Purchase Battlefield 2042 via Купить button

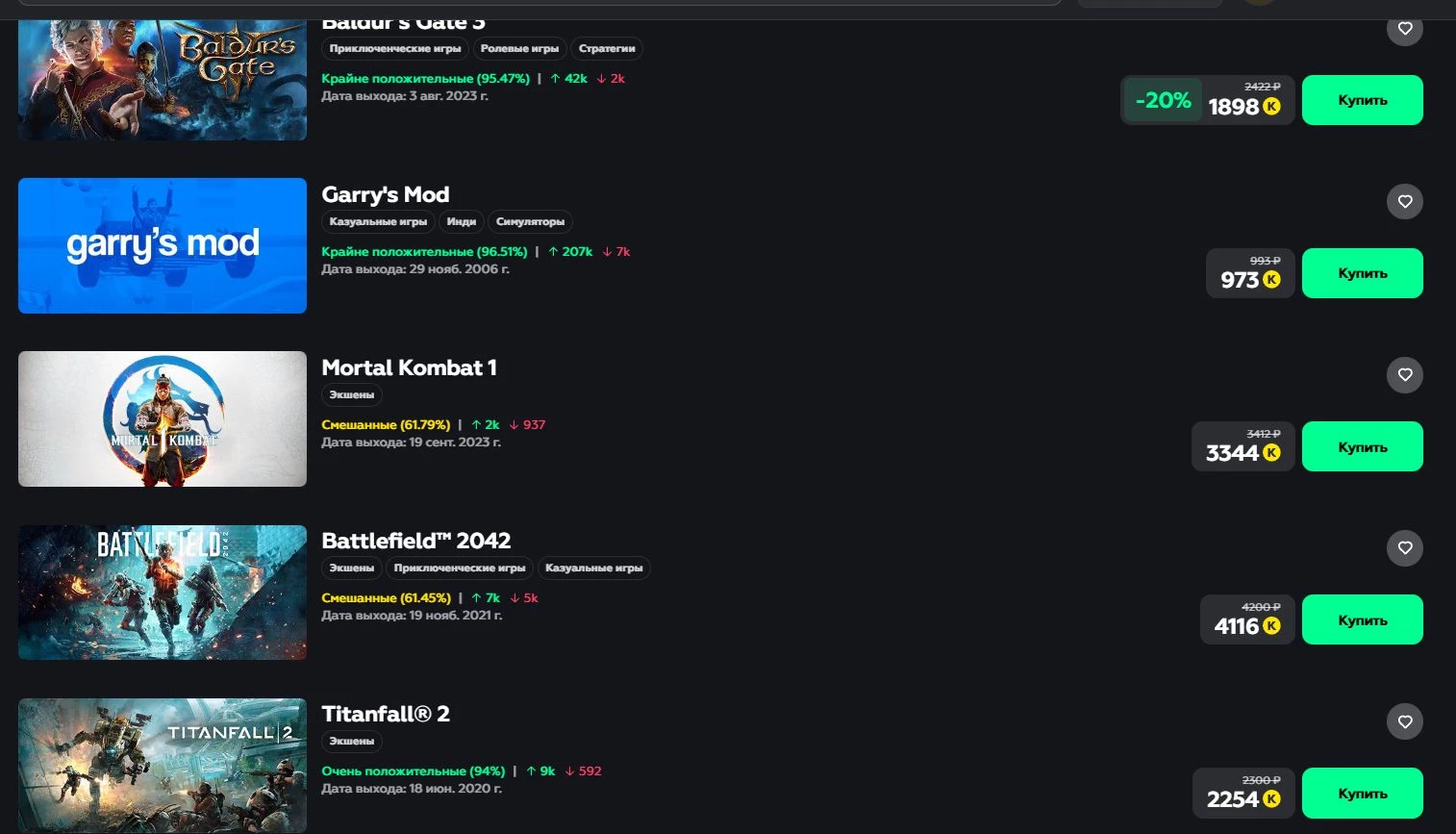pyautogui.click(x=1362, y=619)
